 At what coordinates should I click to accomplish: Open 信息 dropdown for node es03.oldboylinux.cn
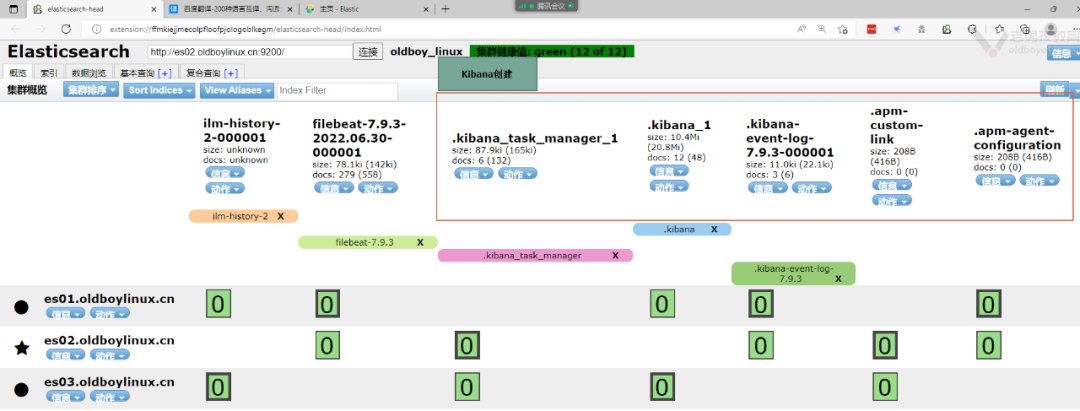click(x=66, y=397)
